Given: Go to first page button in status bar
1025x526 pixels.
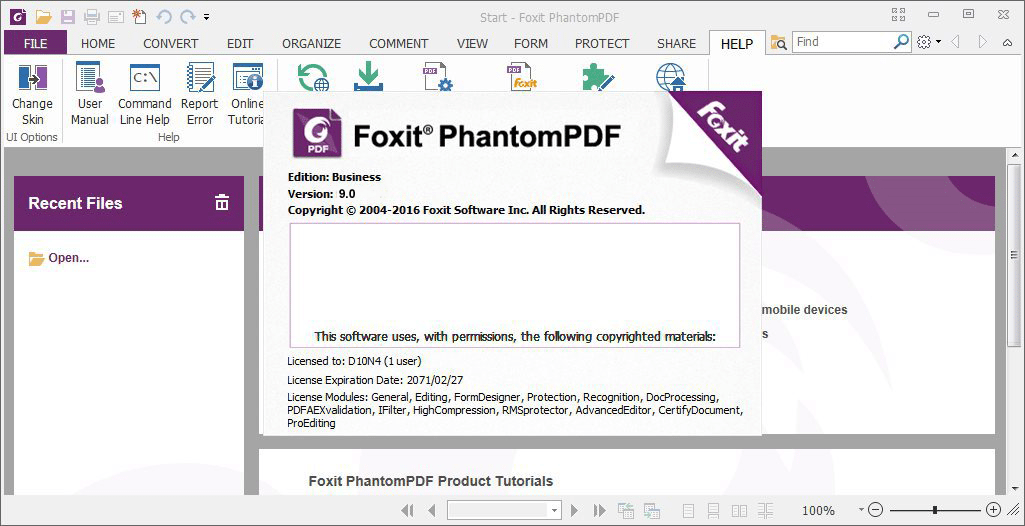Looking at the screenshot, I should 407,510.
